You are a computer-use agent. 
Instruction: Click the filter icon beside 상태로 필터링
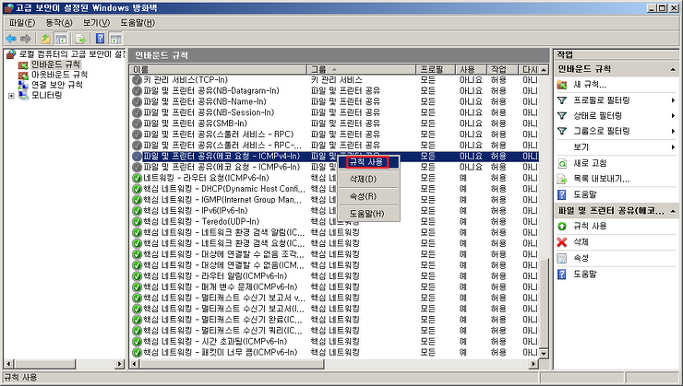tap(562, 116)
